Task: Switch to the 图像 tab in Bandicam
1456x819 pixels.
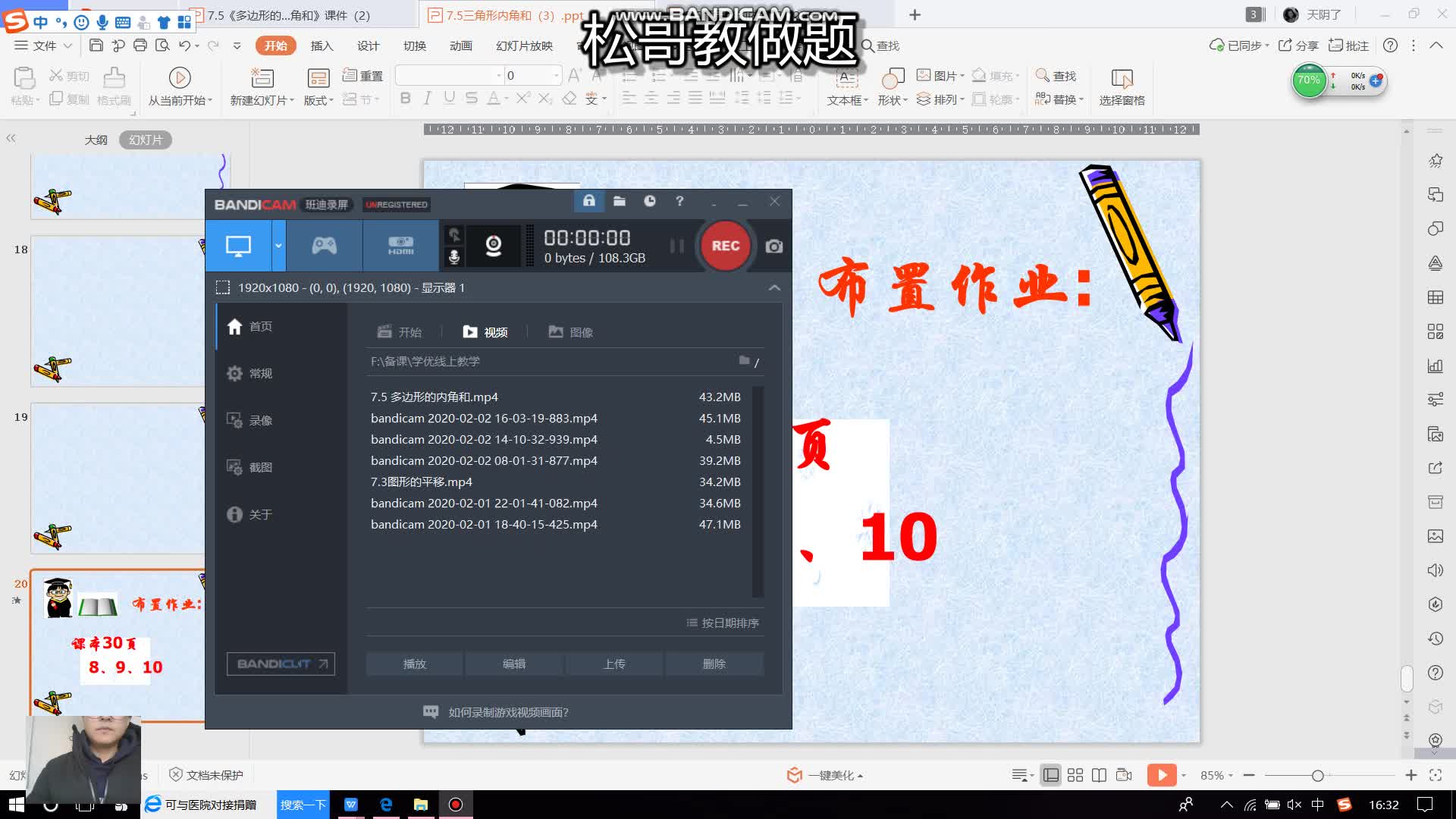Action: [x=571, y=332]
